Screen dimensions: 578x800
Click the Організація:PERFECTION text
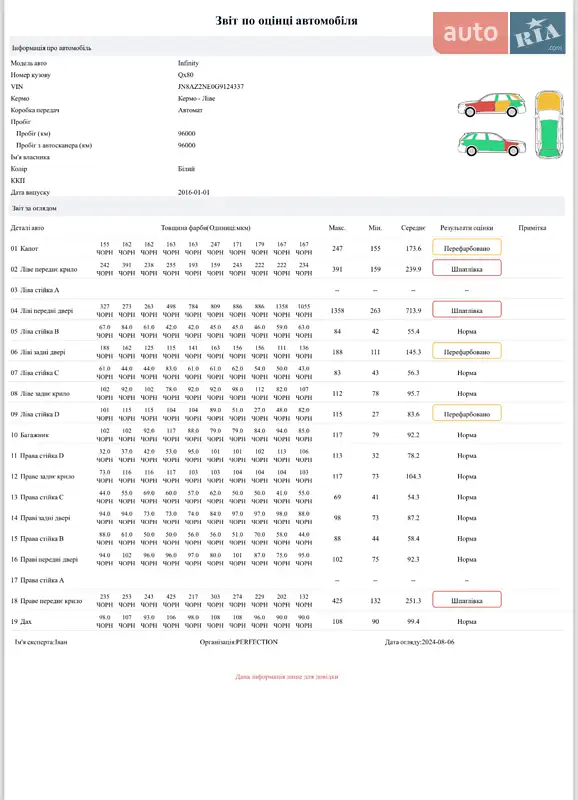pos(239,642)
